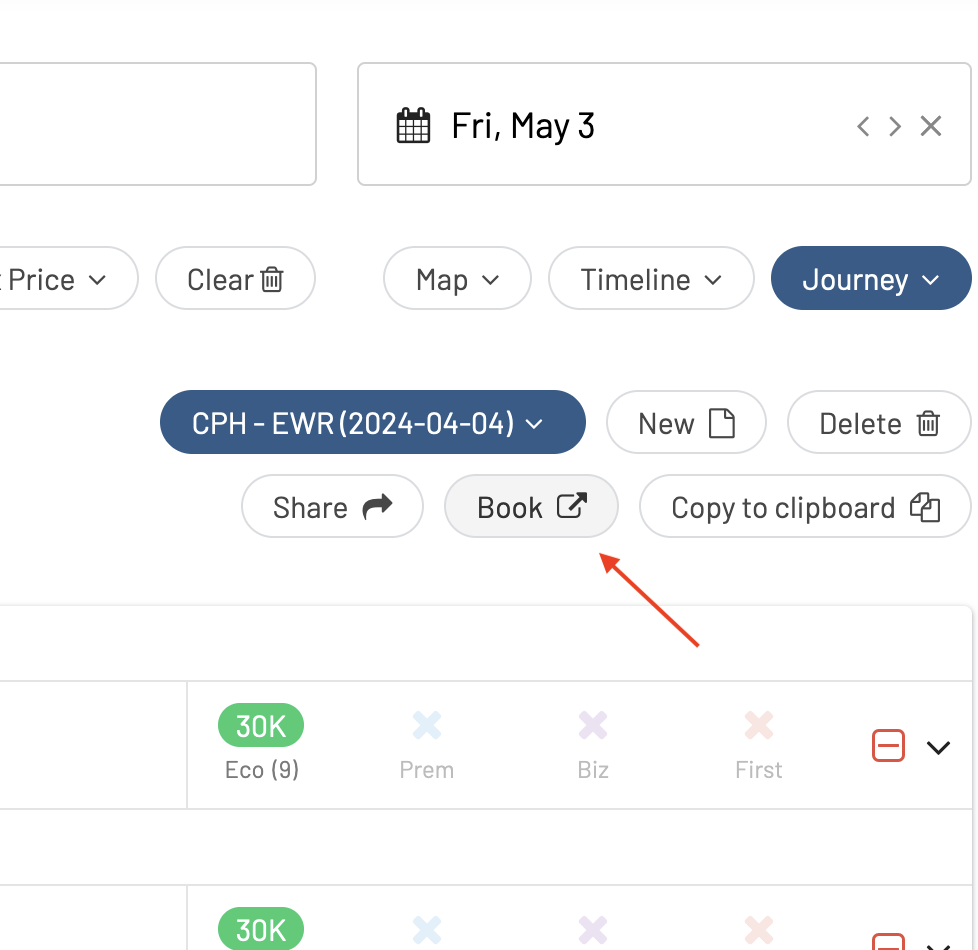Expand the Journey dropdown
The image size is (978, 950).
click(x=871, y=278)
